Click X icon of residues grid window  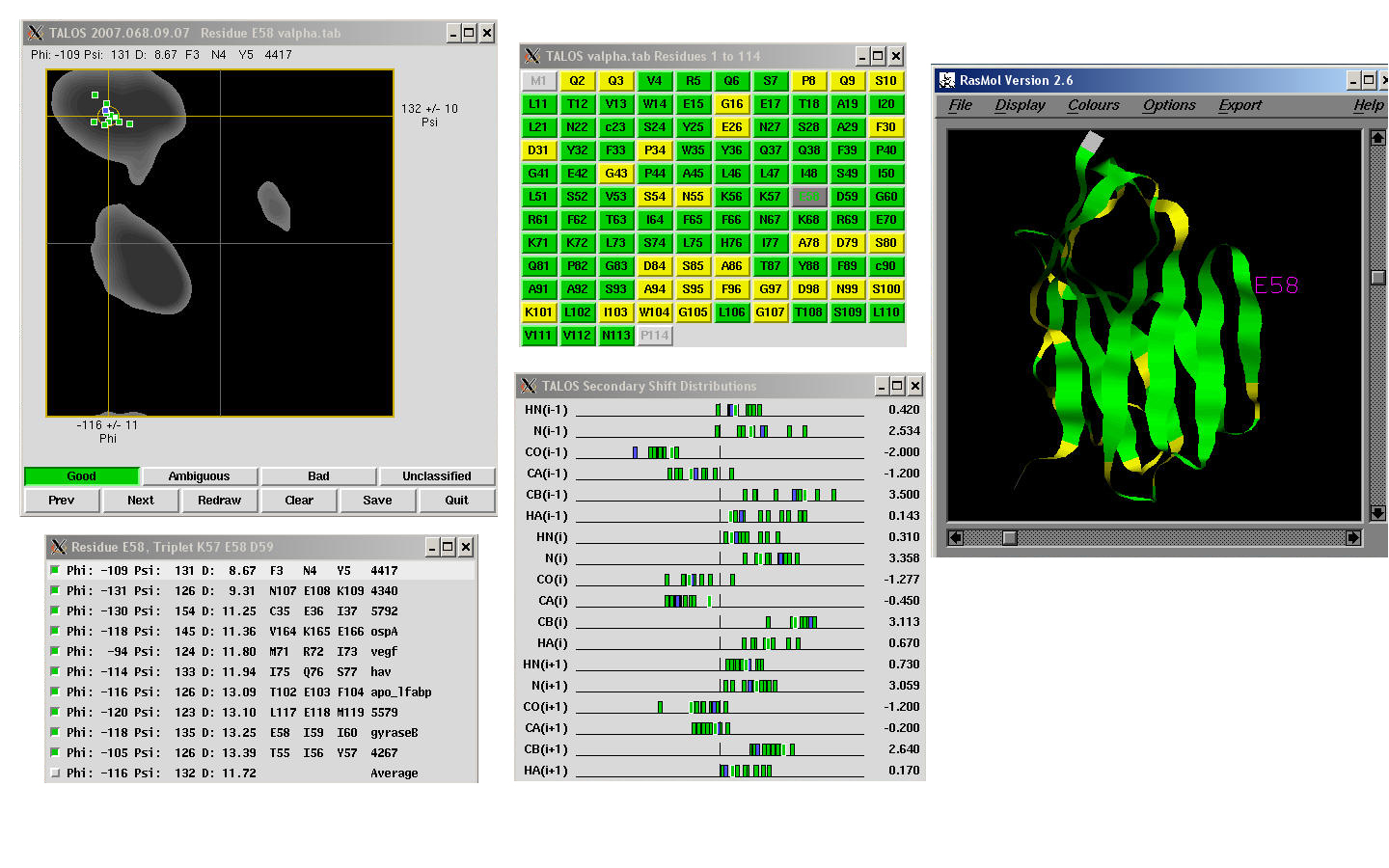click(x=531, y=56)
